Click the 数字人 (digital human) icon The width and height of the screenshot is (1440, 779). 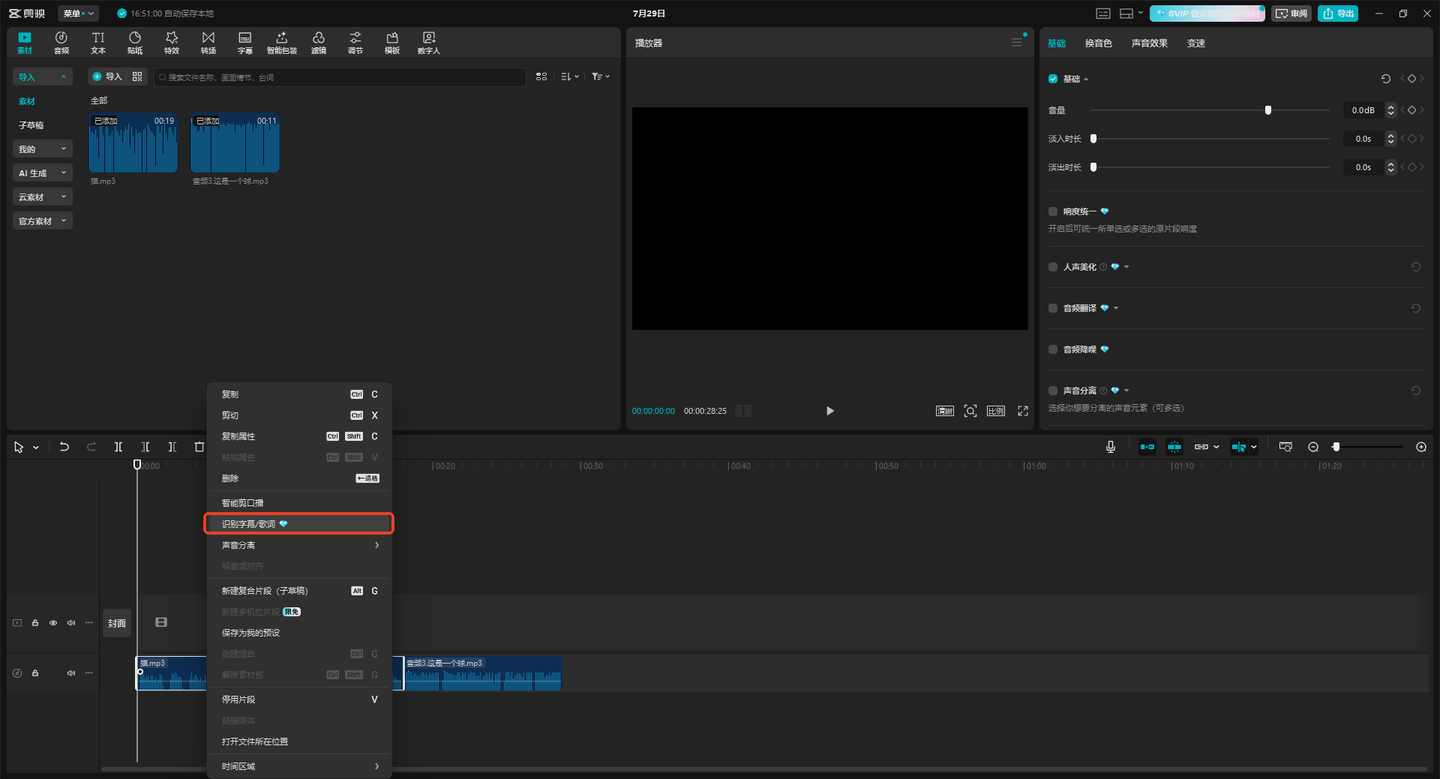(428, 42)
